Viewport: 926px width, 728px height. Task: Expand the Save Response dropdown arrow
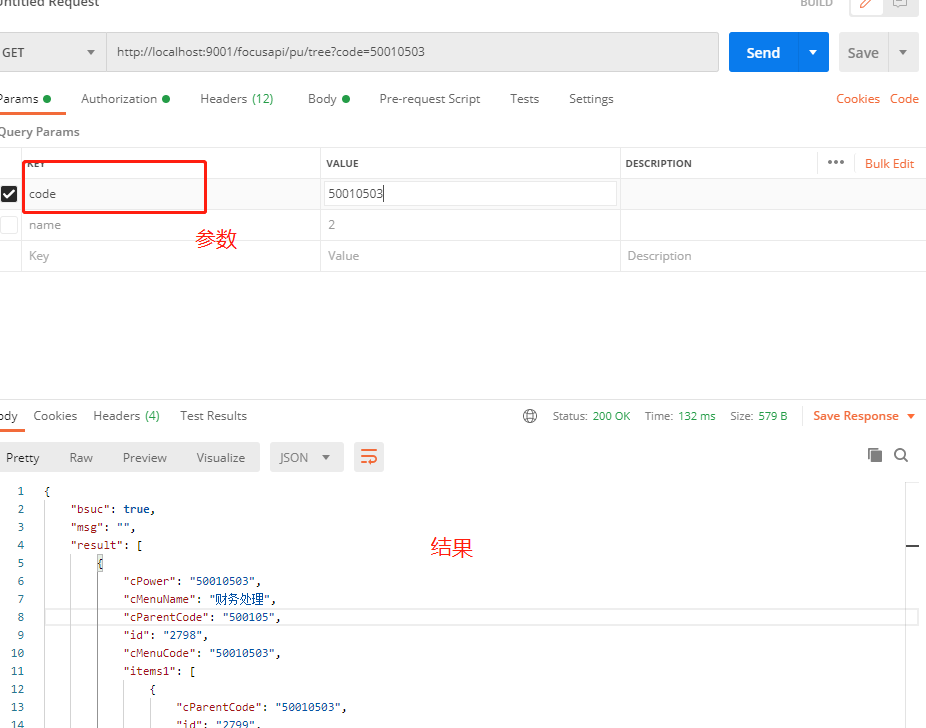(911, 416)
